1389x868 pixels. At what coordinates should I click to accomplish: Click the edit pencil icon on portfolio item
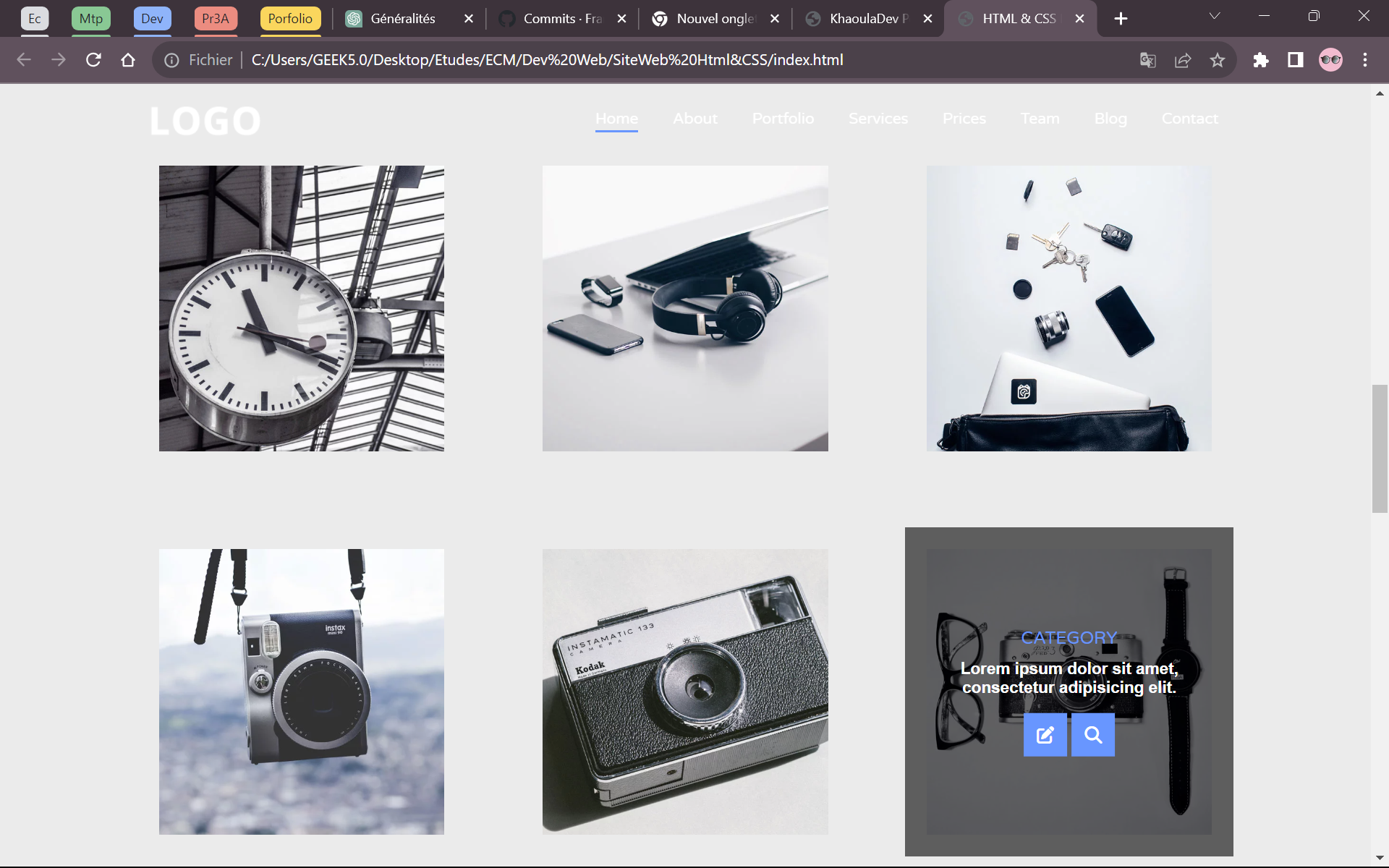pos(1045,735)
